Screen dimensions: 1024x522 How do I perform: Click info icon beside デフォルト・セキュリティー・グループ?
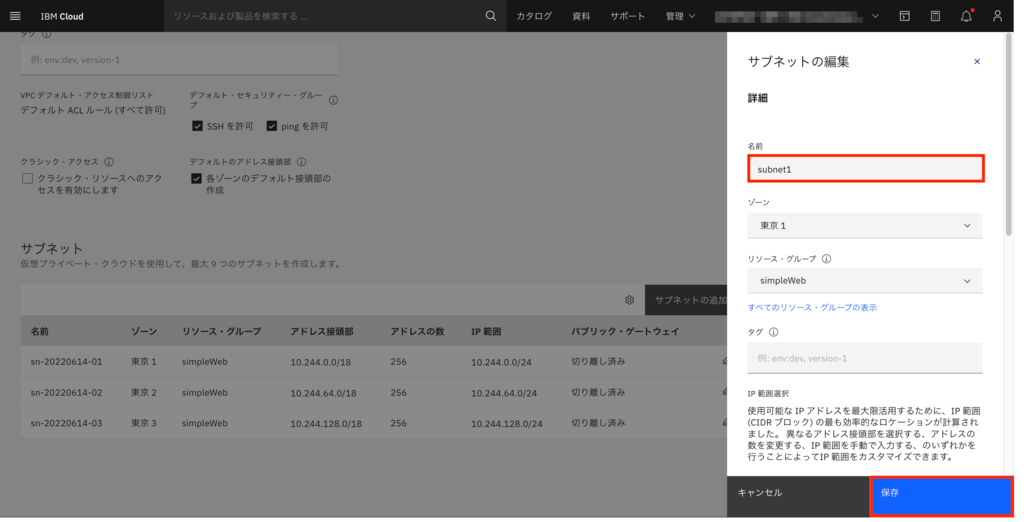tap(333, 100)
